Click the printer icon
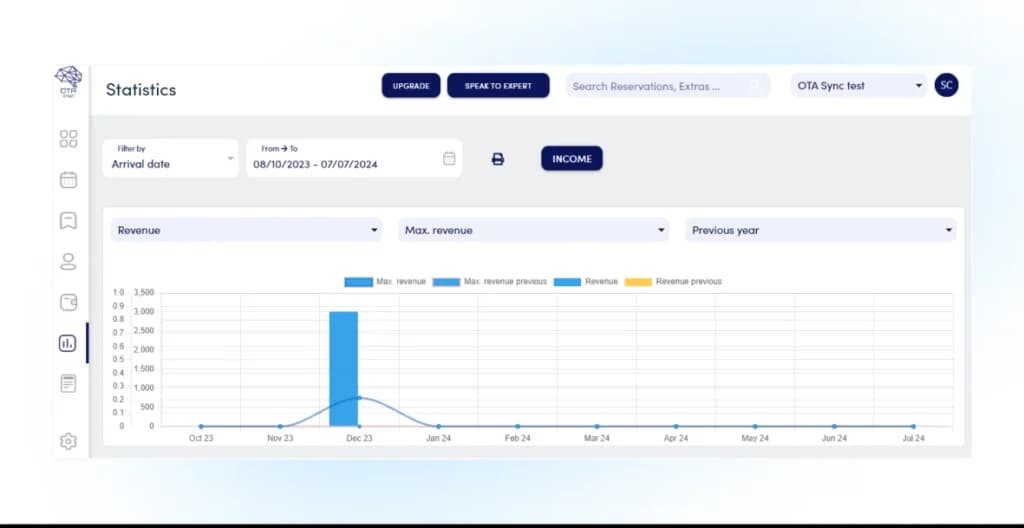Image resolution: width=1024 pixels, height=528 pixels. point(498,159)
